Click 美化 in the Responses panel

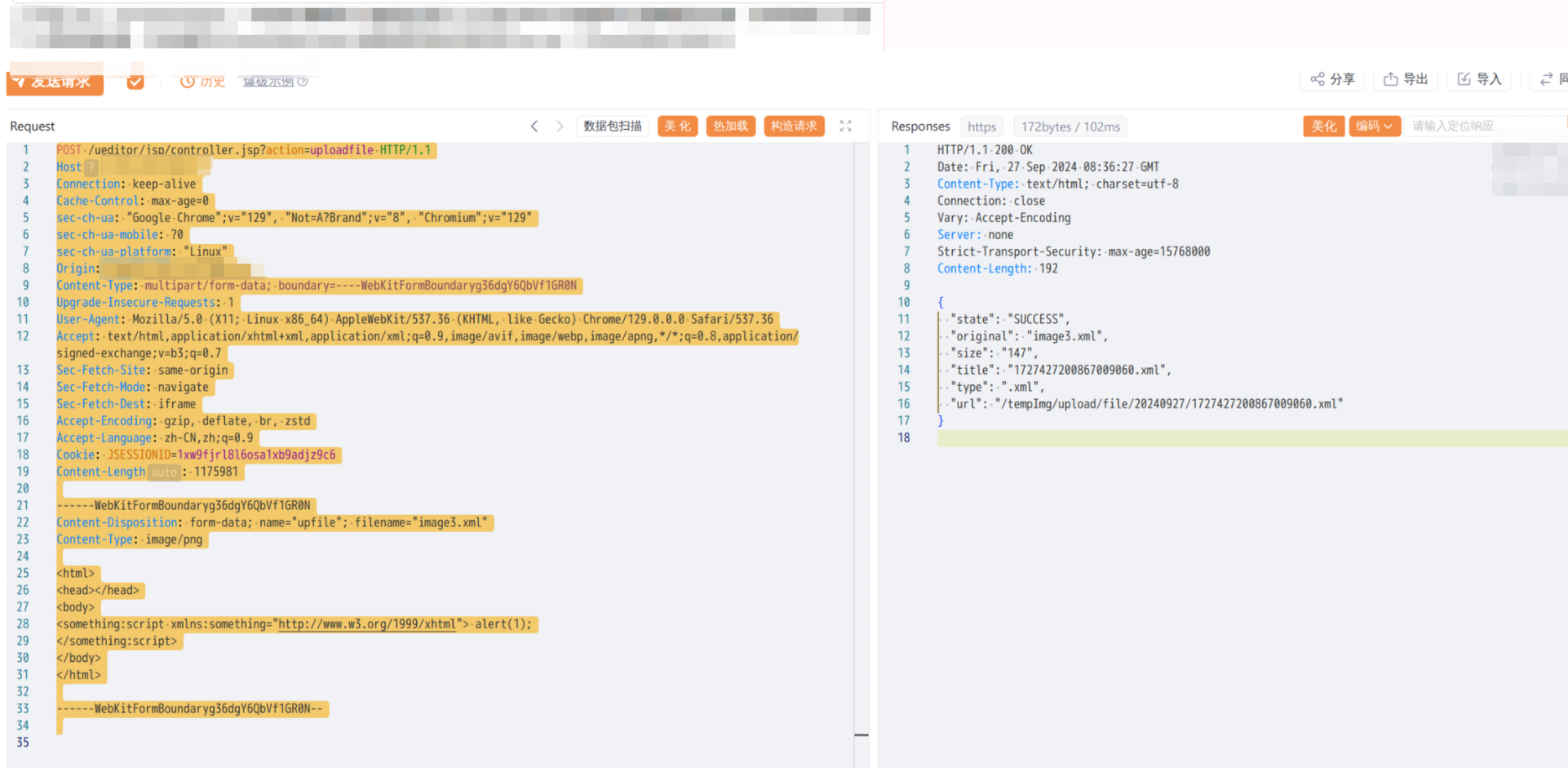click(1323, 127)
